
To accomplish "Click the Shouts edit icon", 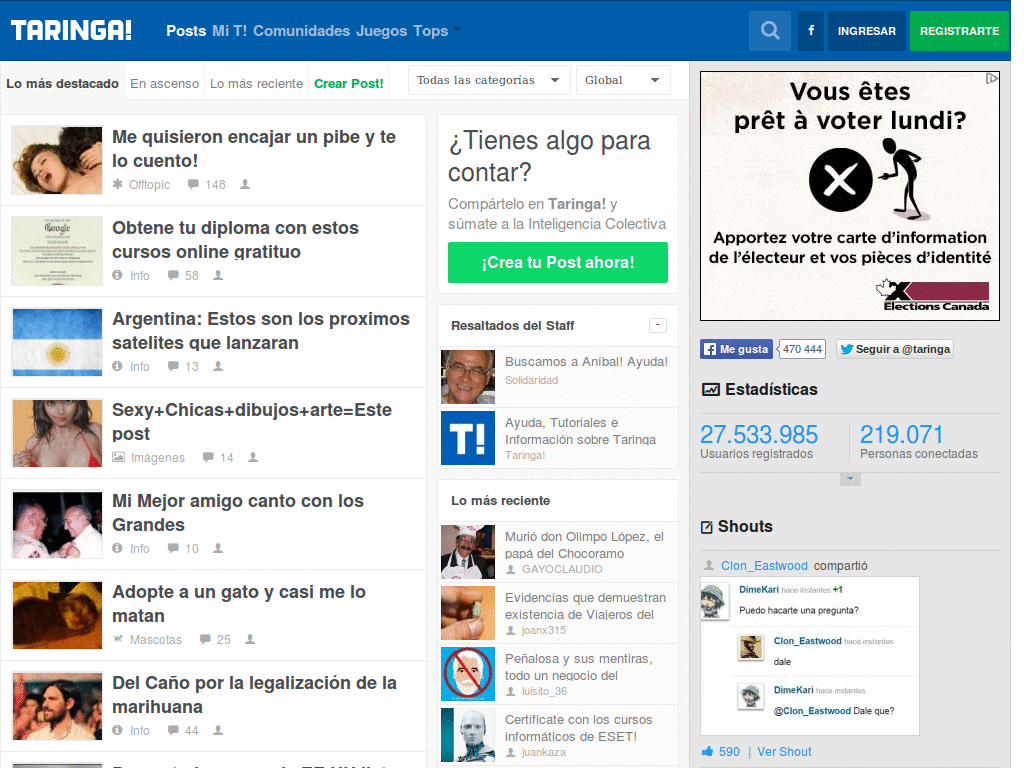I will (x=707, y=527).
